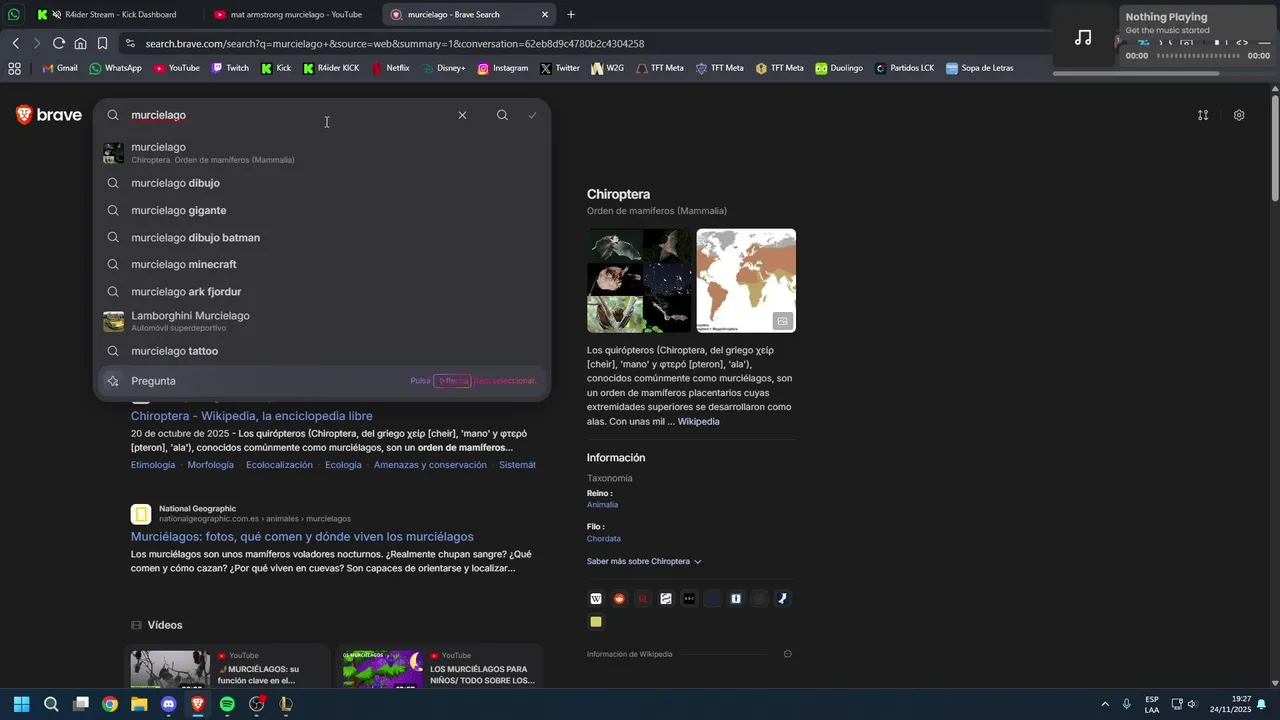
Task: Open the Sopa de Letras bookmark
Action: coord(980,68)
